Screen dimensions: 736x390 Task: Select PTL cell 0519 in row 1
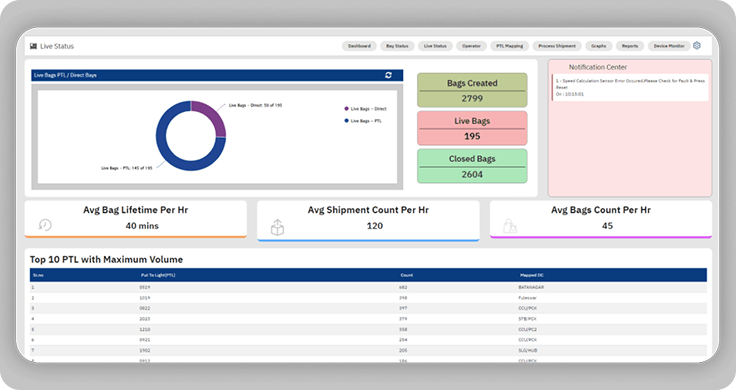(x=145, y=287)
